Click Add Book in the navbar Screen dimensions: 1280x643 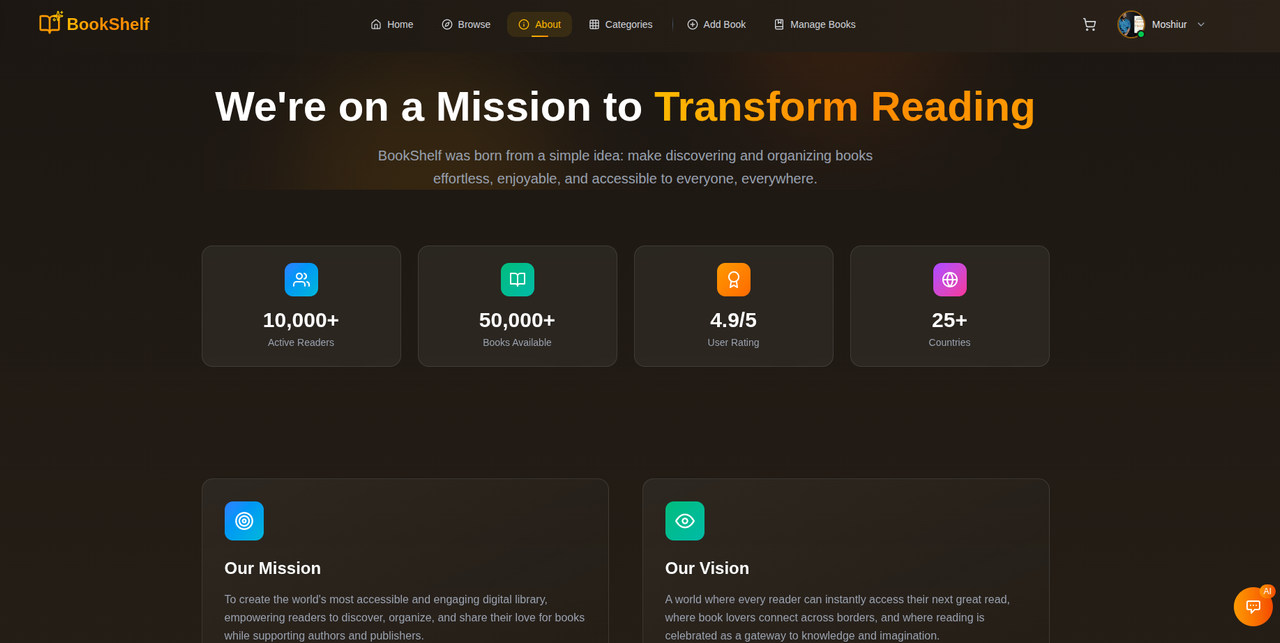pos(716,24)
